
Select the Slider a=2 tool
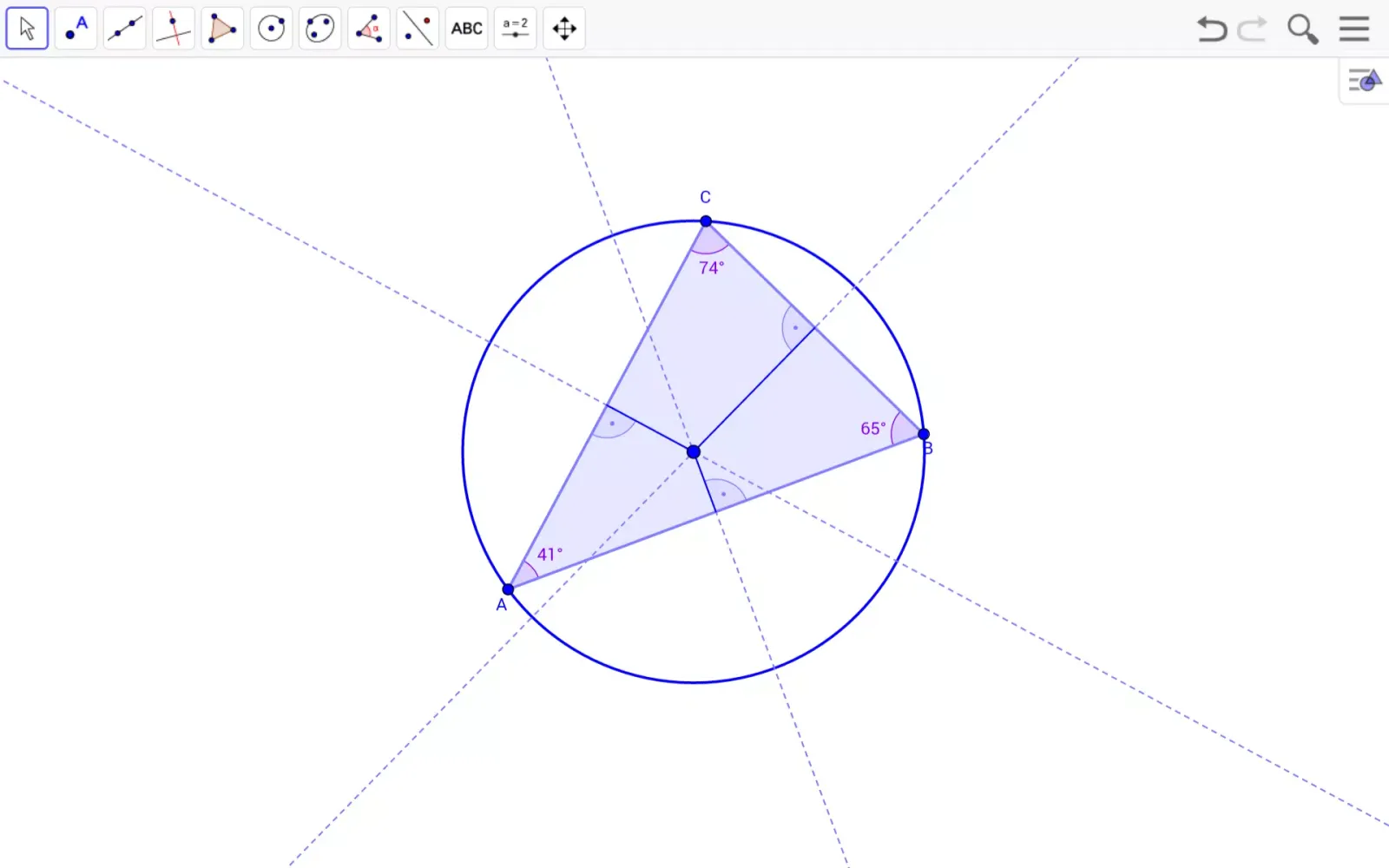pos(516,29)
